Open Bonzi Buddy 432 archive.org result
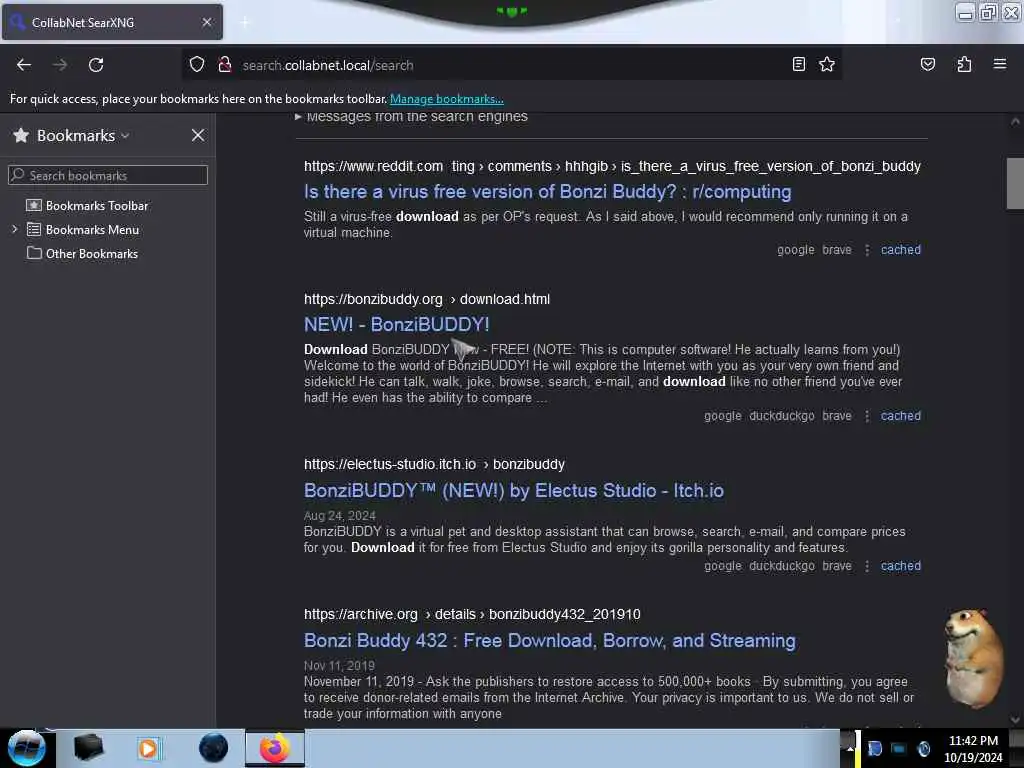Image resolution: width=1024 pixels, height=768 pixels. 549,640
